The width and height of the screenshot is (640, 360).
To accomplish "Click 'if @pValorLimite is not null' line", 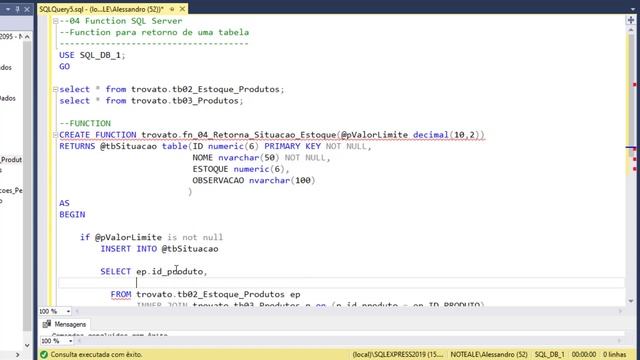I will 151,237.
